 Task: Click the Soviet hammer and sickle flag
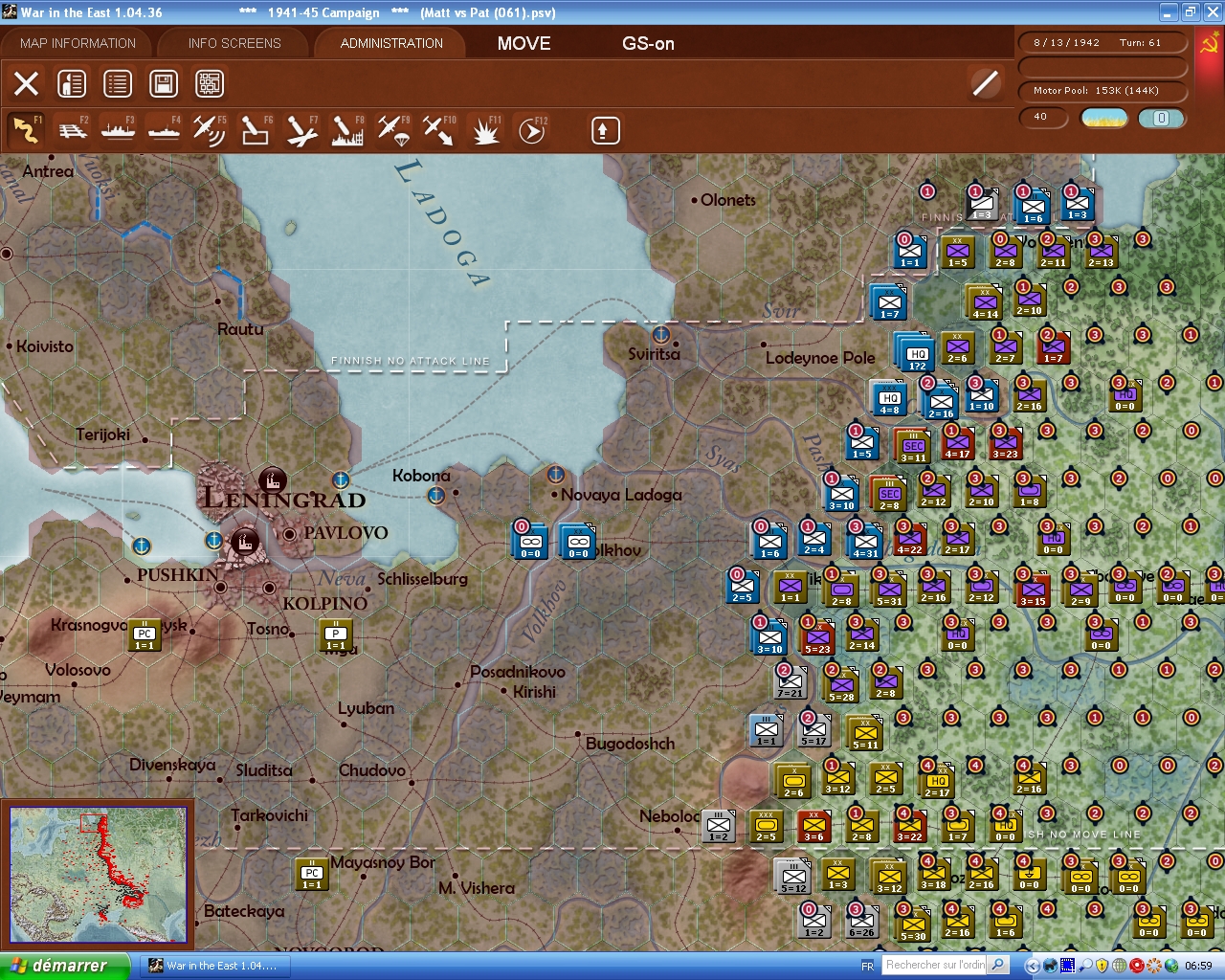(x=1208, y=44)
